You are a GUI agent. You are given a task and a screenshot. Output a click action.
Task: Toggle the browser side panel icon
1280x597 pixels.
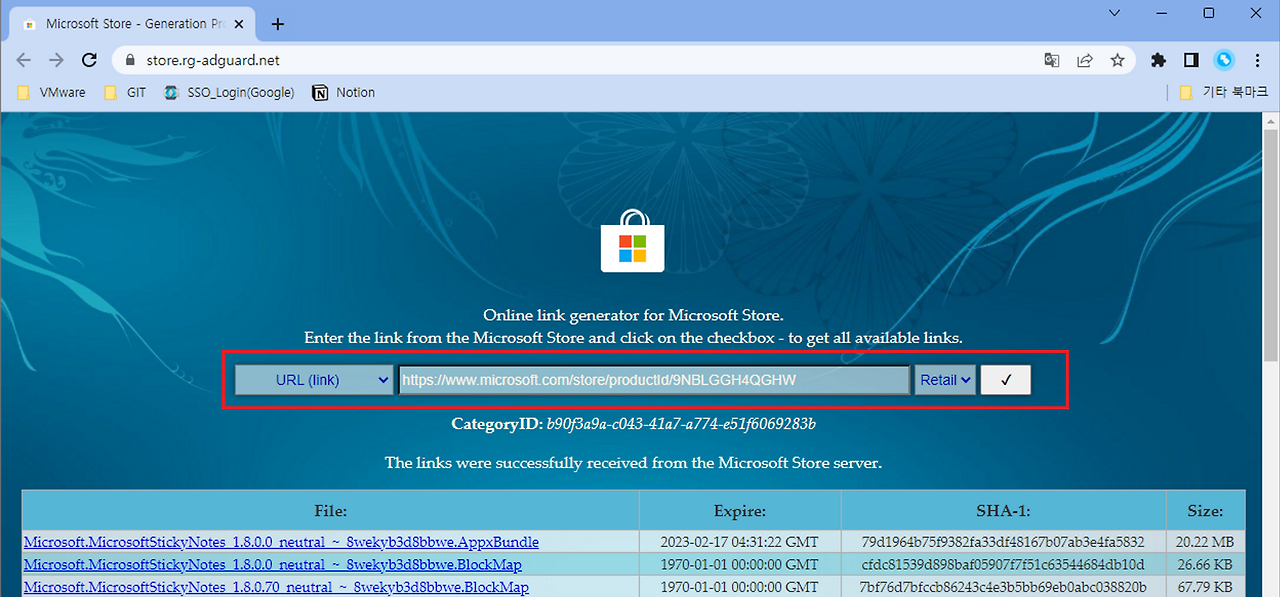1191,60
